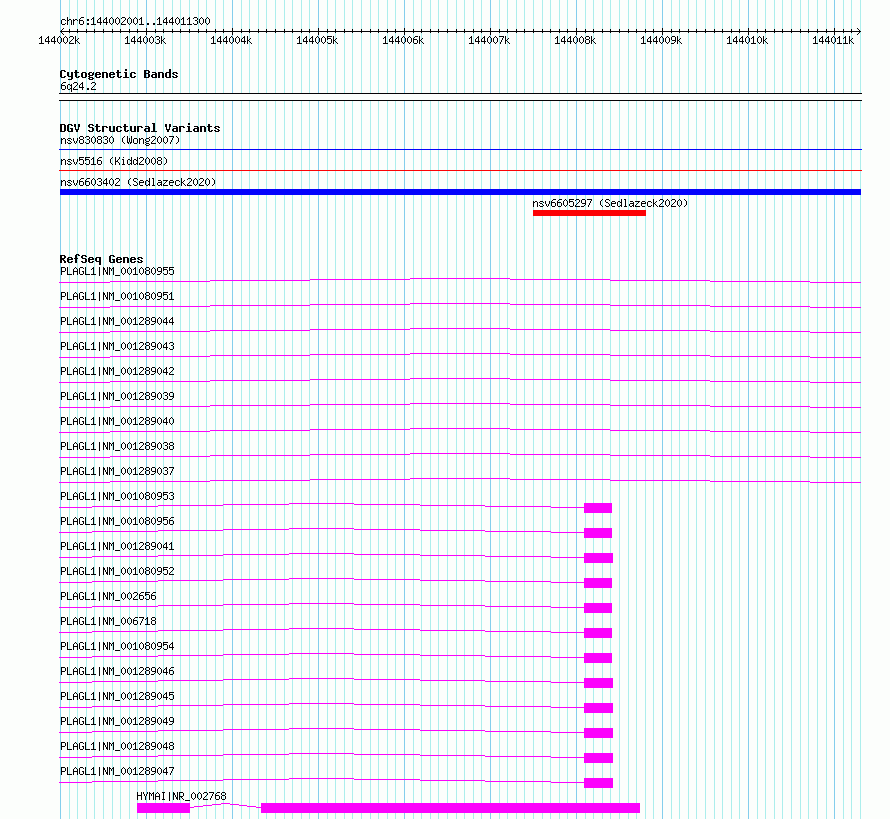The image size is (890, 819).
Task: Click the DGV Structural Variants track title
Action: [140, 128]
